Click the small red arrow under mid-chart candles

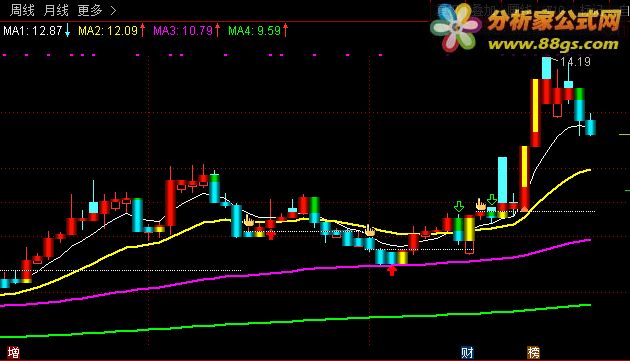(x=271, y=235)
